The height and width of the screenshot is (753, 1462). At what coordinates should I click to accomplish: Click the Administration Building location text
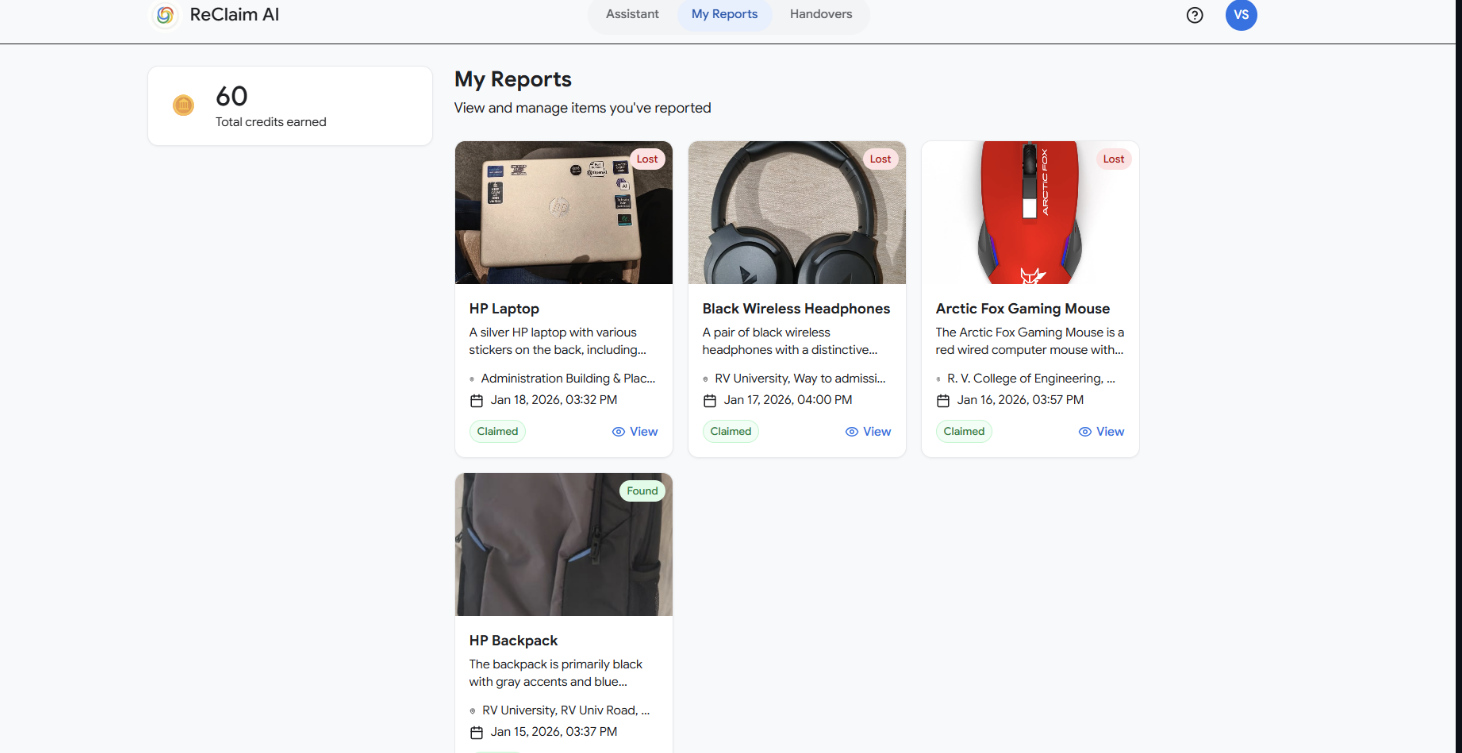(x=568, y=379)
